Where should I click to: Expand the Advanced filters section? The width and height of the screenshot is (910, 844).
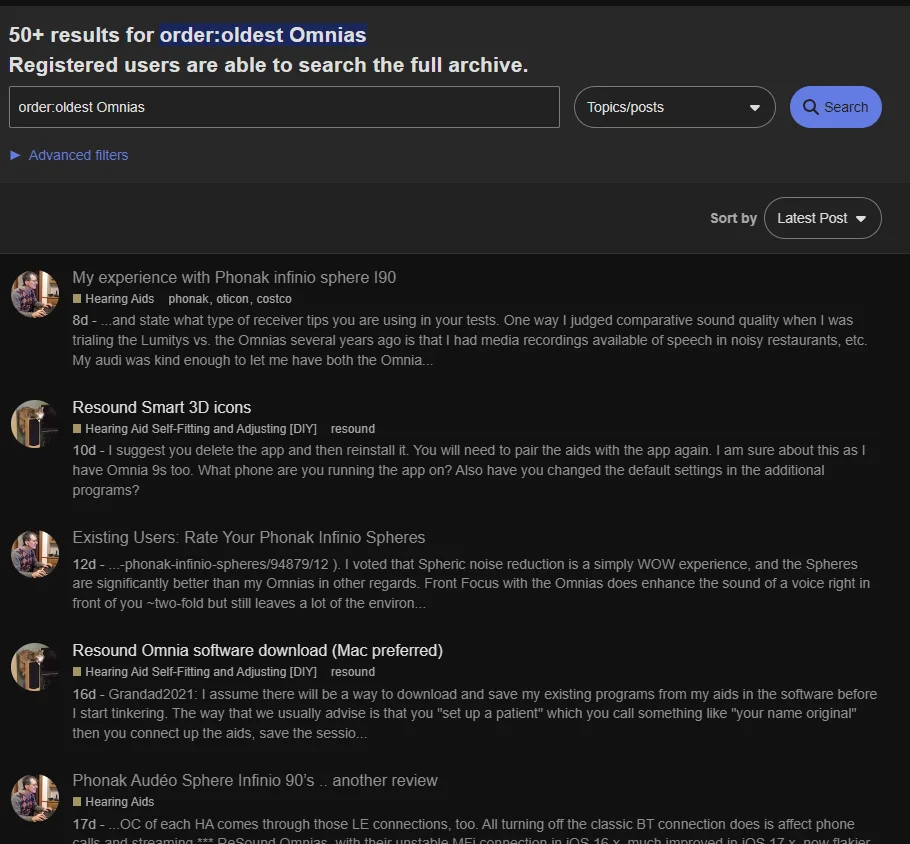pyautogui.click(x=69, y=155)
